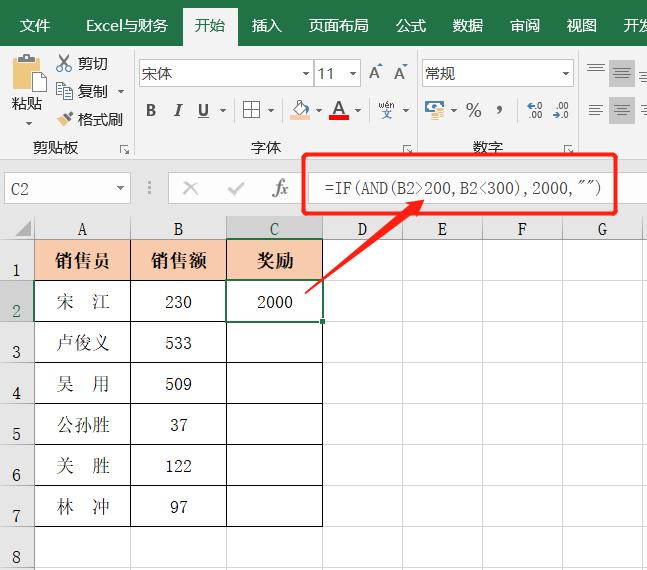Click the center horizontally icon
647x570 pixels.
622,110
